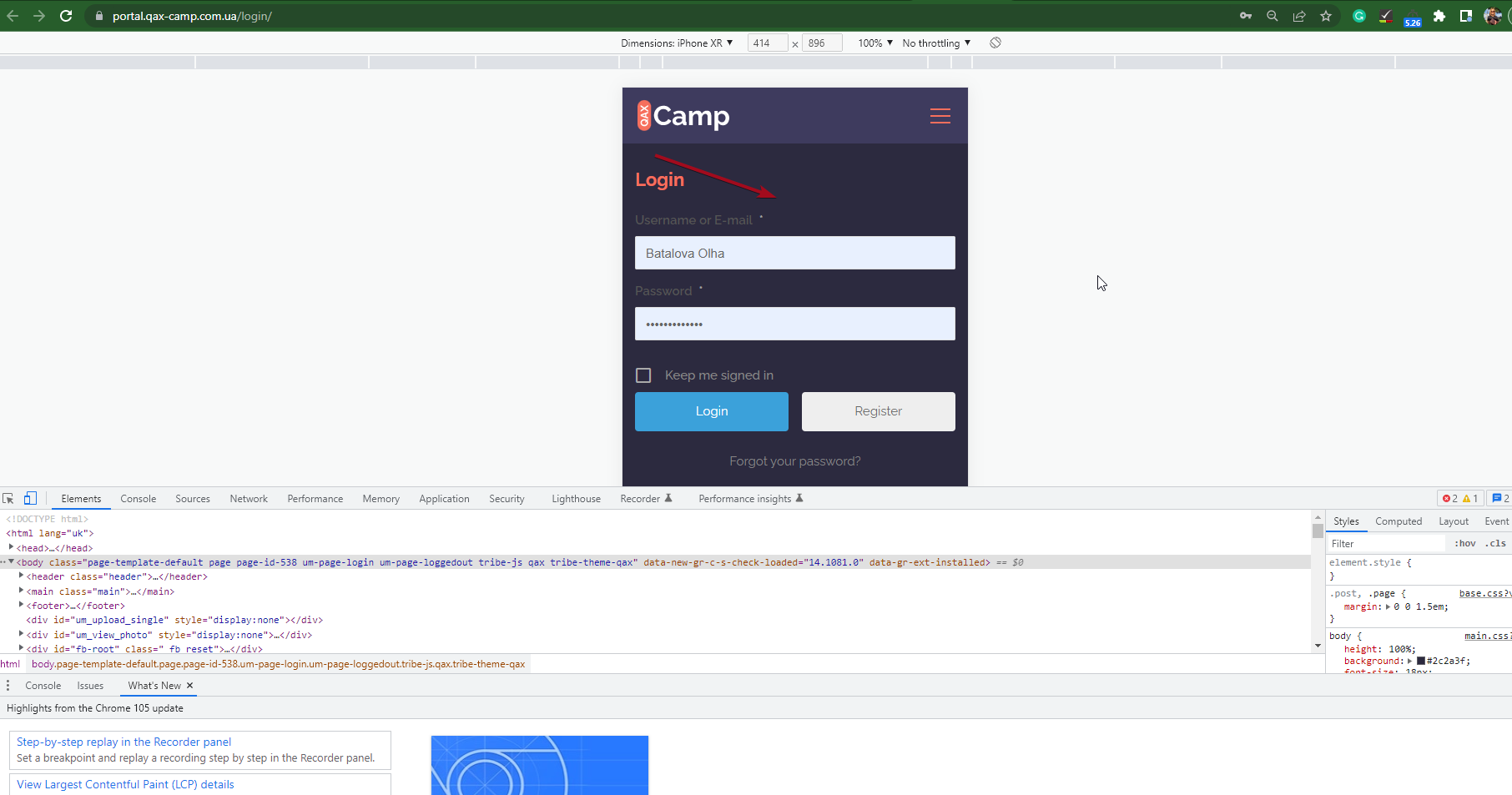
Task: Open the Camp site hamburger menu
Action: [x=940, y=116]
